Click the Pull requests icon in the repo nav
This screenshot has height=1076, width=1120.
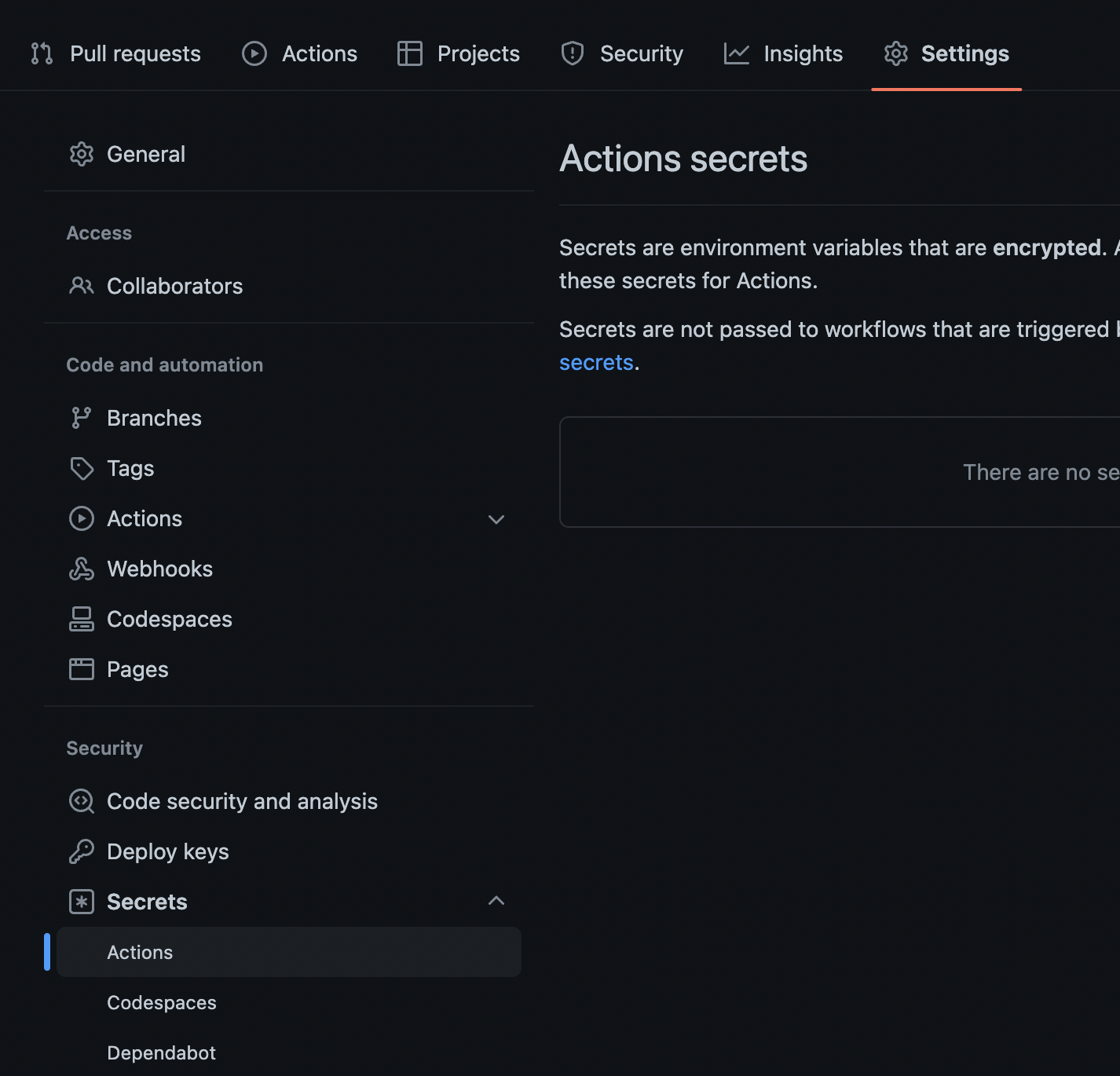(x=42, y=53)
